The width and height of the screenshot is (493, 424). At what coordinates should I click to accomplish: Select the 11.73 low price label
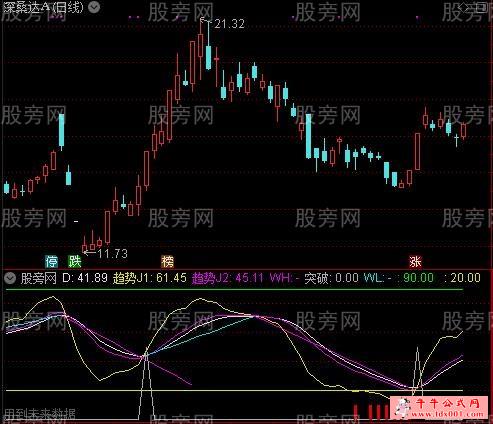(113, 254)
